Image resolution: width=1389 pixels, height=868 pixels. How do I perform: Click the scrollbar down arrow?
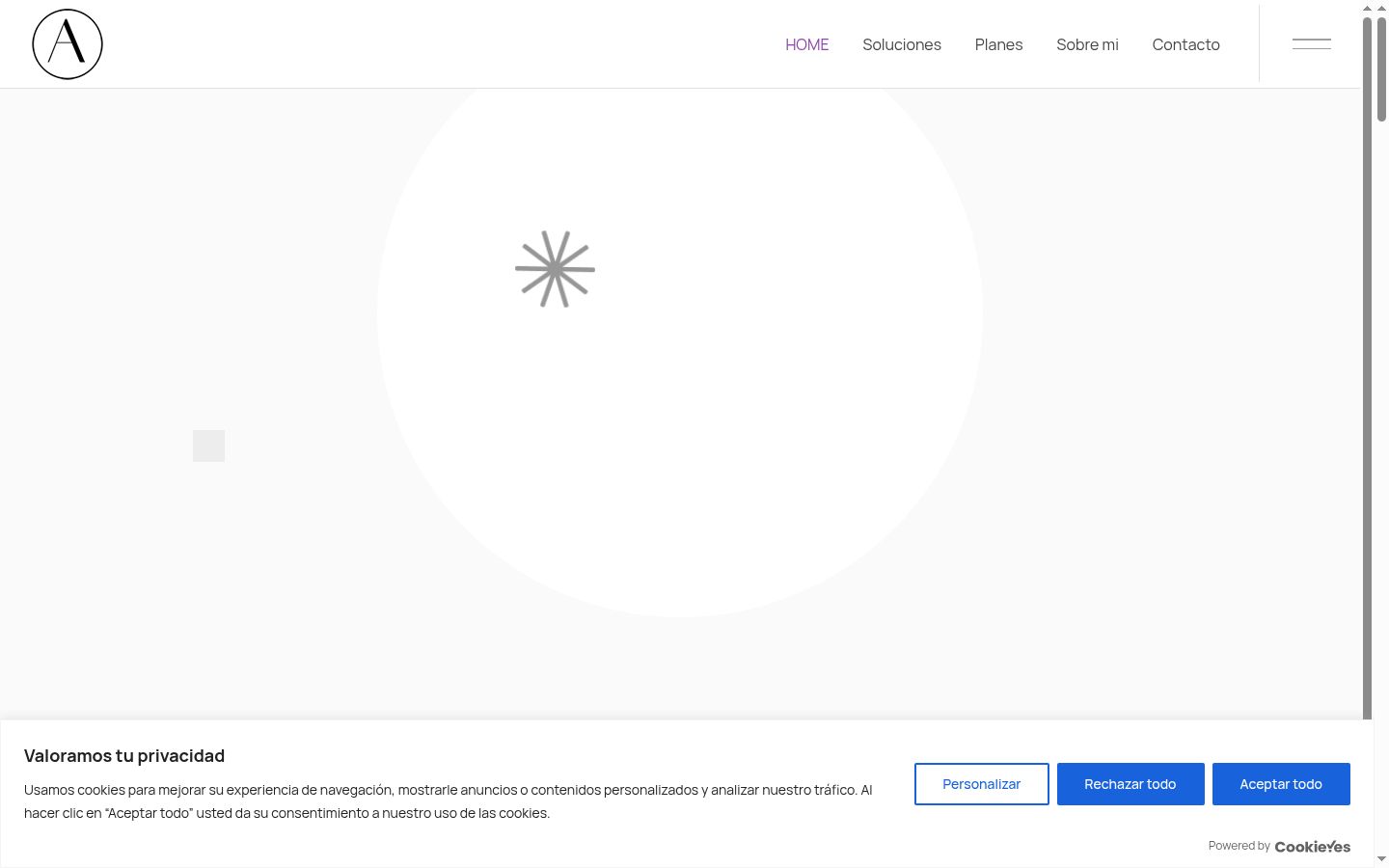coord(1381,859)
